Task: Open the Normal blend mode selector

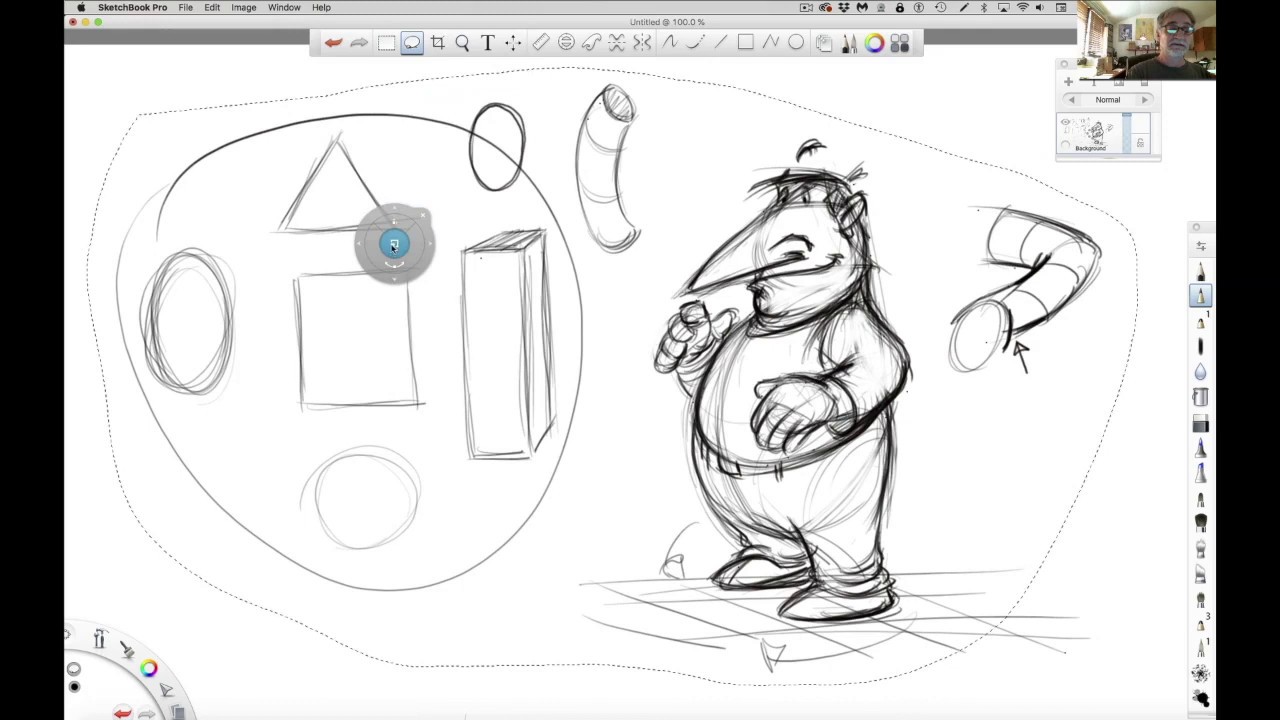Action: pyautogui.click(x=1108, y=100)
